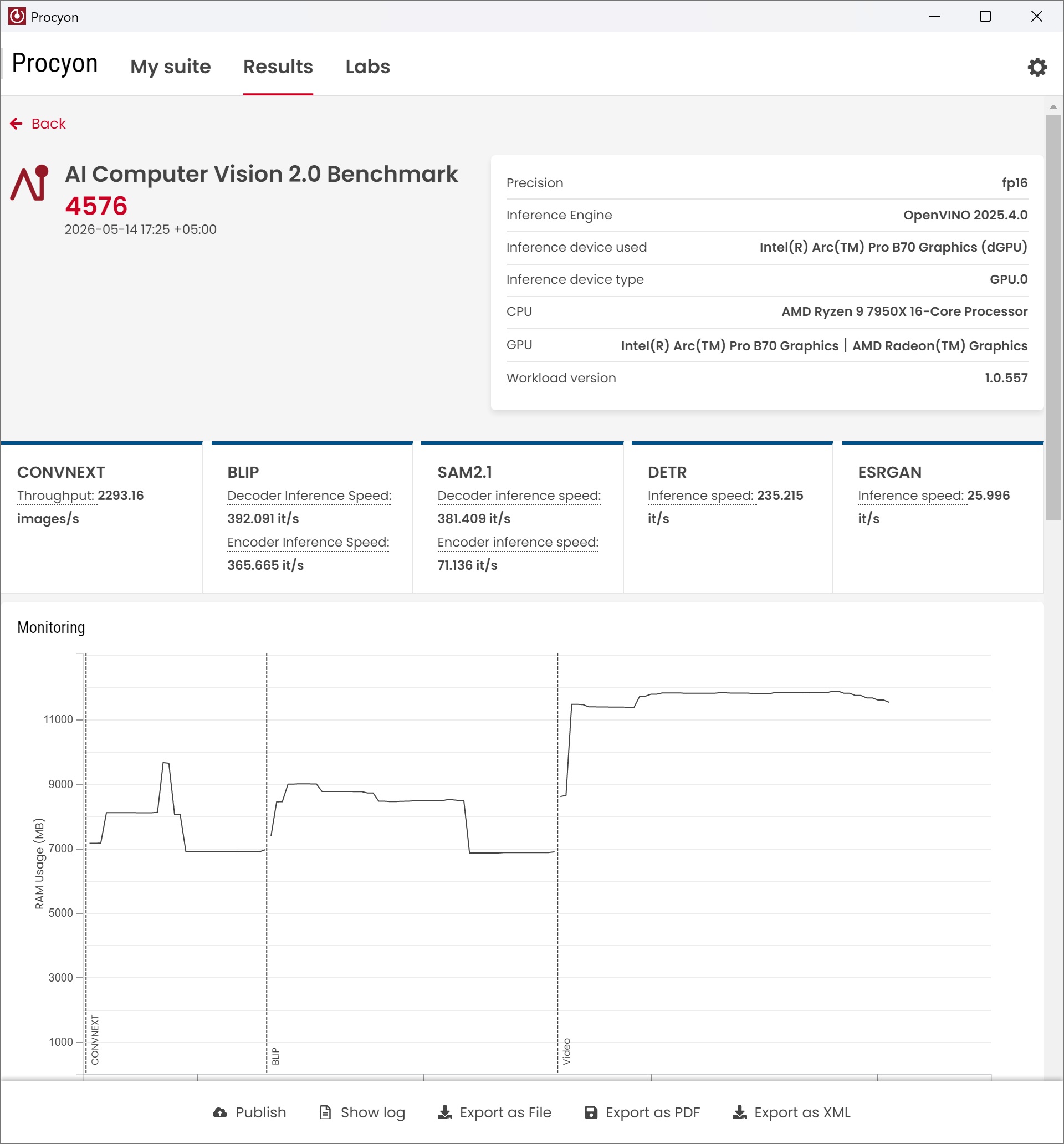Click the AI benchmark logo icon
The width and height of the screenshot is (1064, 1144).
pyautogui.click(x=29, y=183)
